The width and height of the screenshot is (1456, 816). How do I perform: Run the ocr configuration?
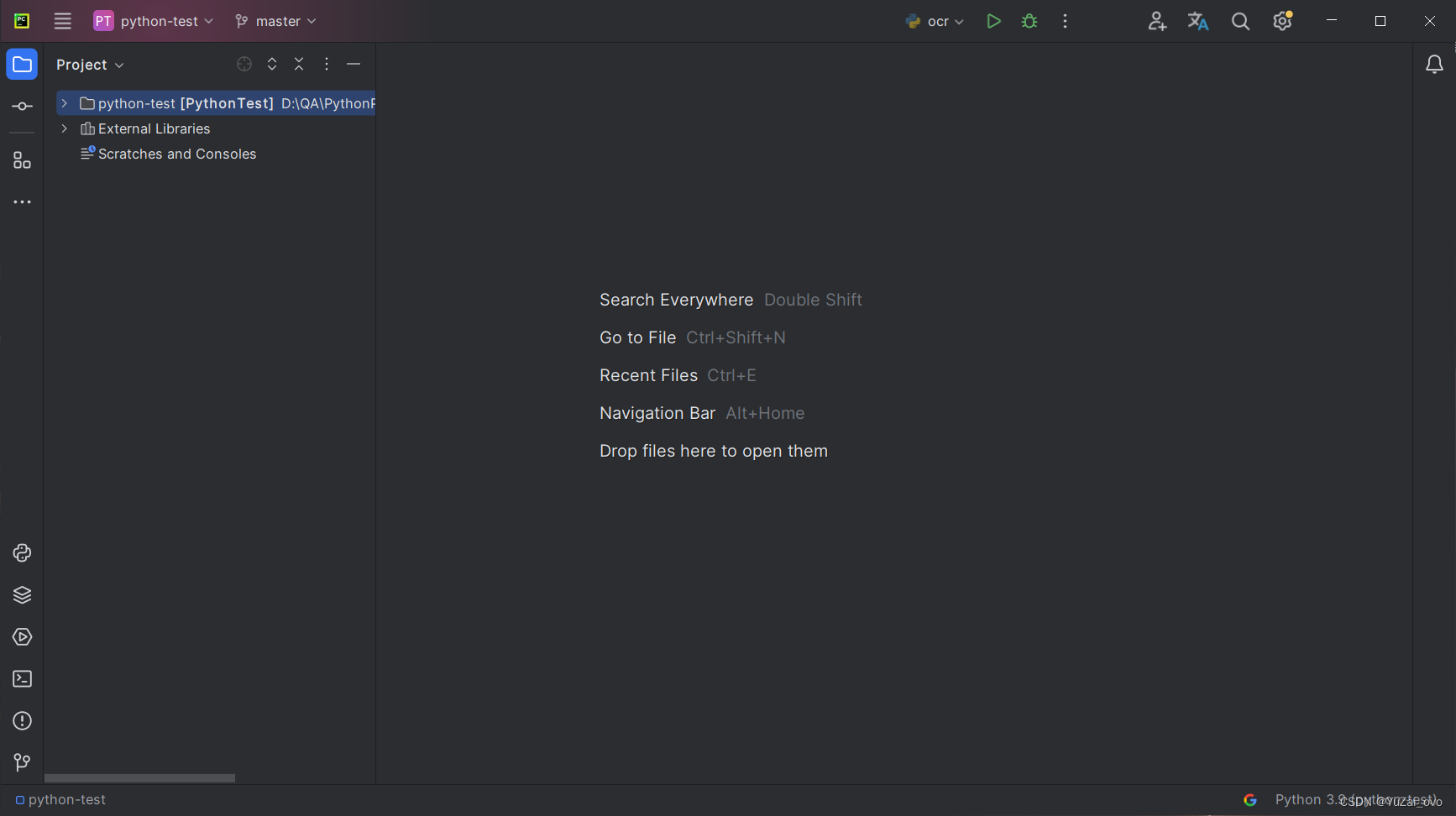(x=993, y=21)
